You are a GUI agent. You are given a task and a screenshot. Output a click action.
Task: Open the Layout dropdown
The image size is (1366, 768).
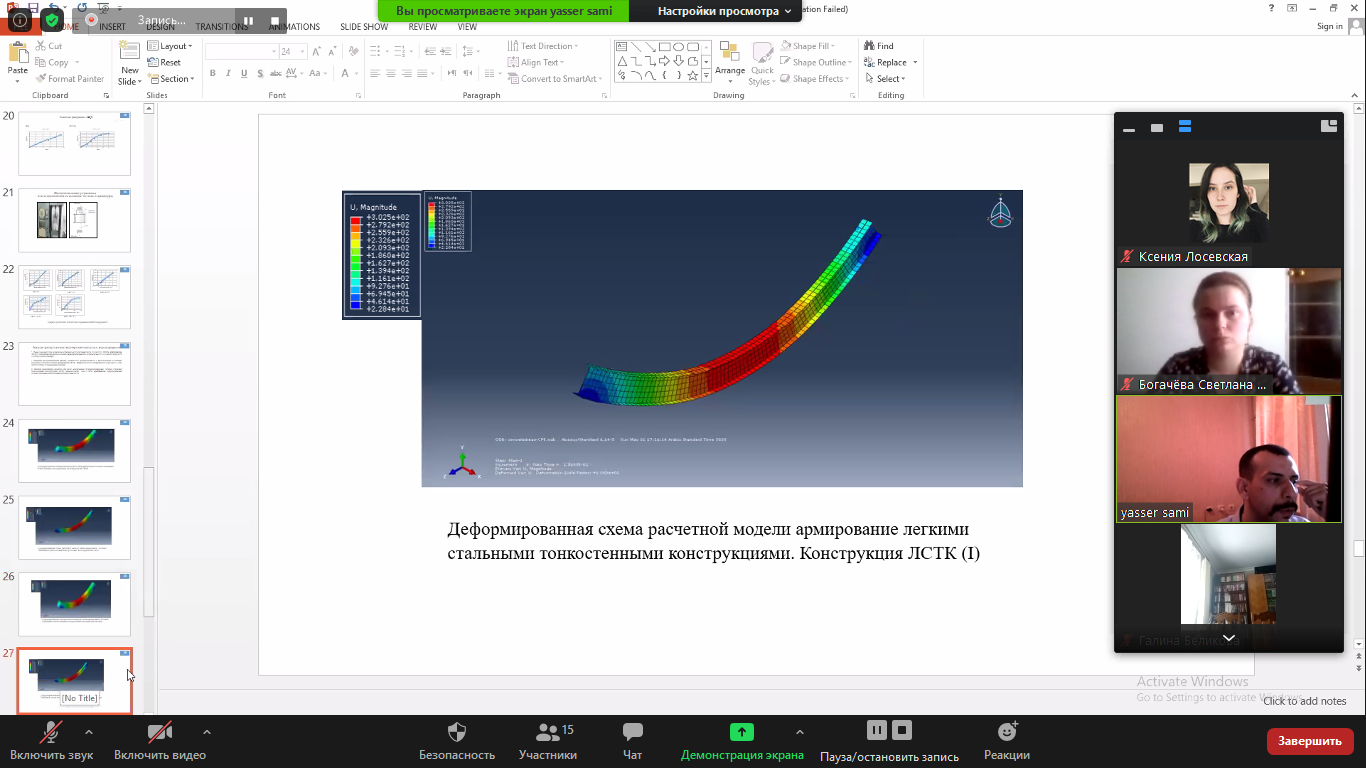click(x=169, y=46)
